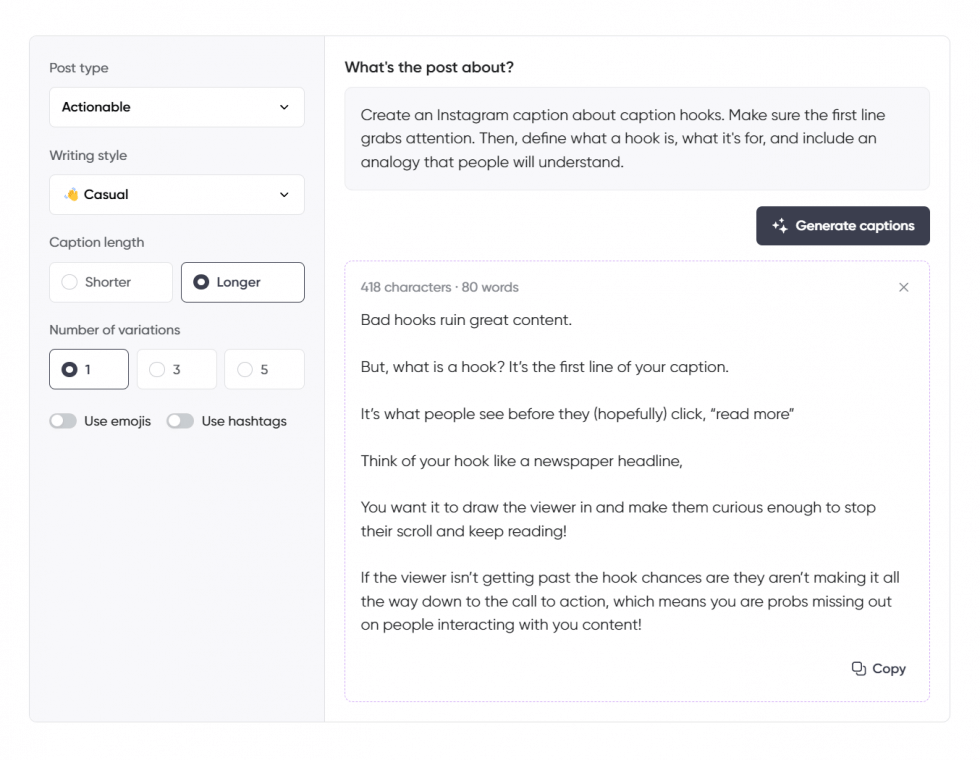Screen dimensions: 980x760
Task: Copy the generated caption text
Action: click(878, 668)
